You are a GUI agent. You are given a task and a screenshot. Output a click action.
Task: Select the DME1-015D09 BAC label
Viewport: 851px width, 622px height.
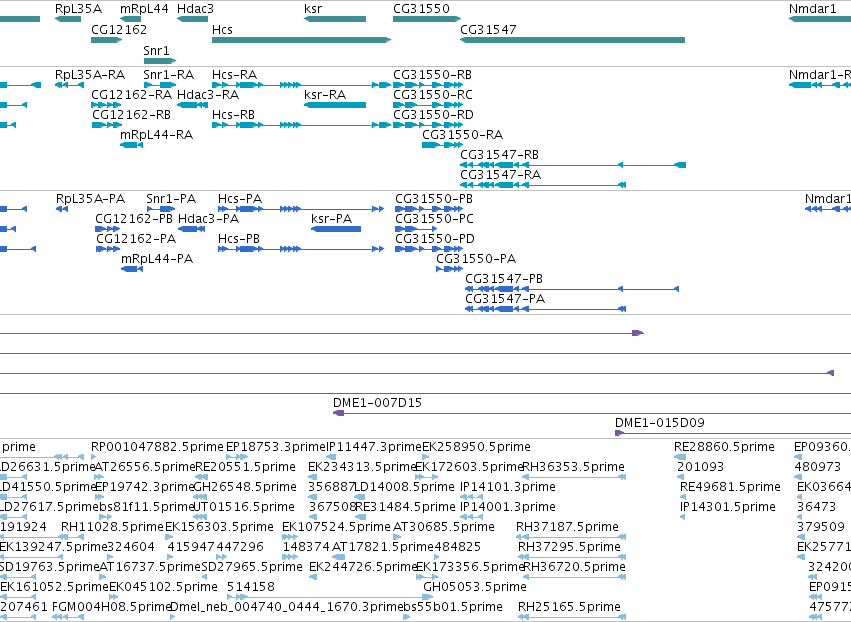659,423
